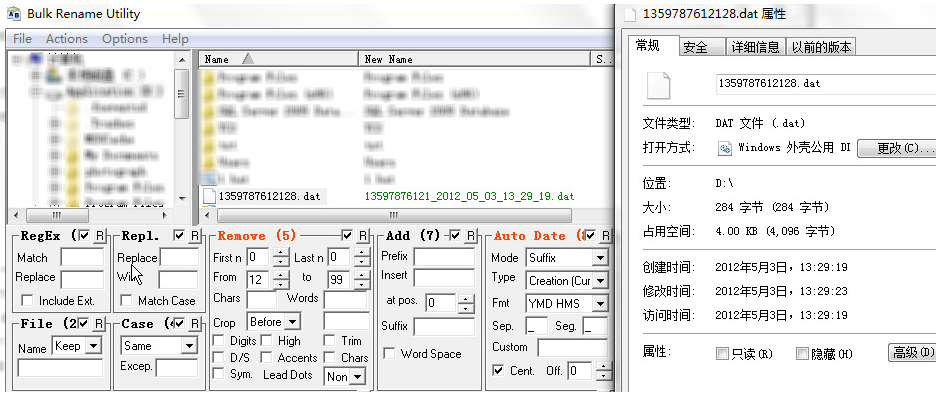Click the folder tree down scroll arrow
This screenshot has height=395, width=948.
point(182,198)
